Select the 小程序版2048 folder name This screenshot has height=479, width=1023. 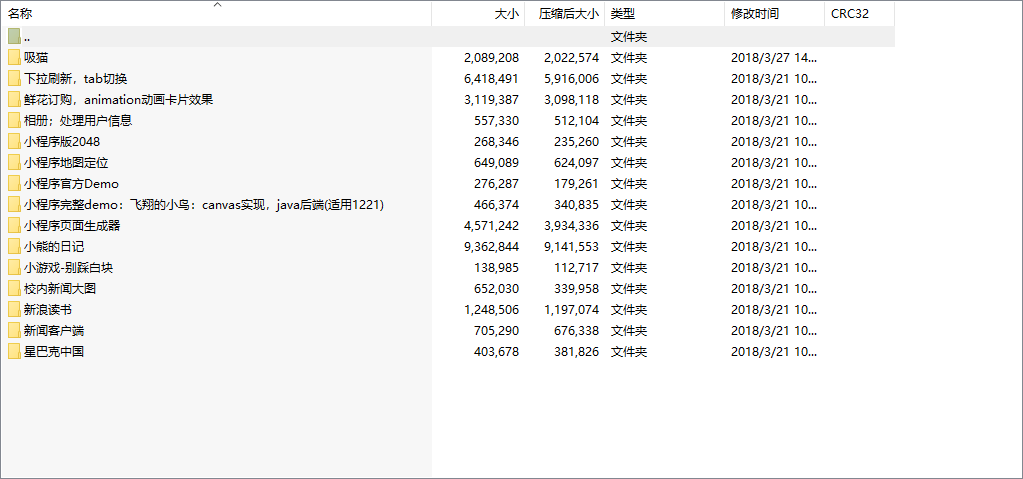(62, 142)
